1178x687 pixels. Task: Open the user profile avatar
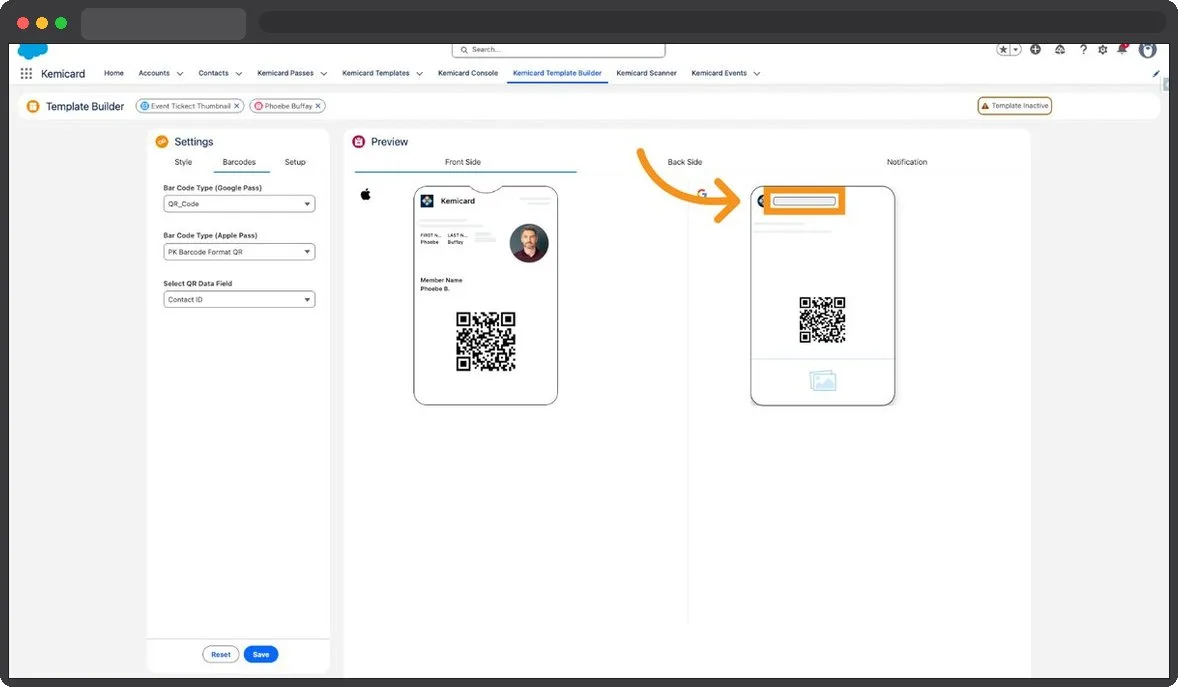[1147, 50]
